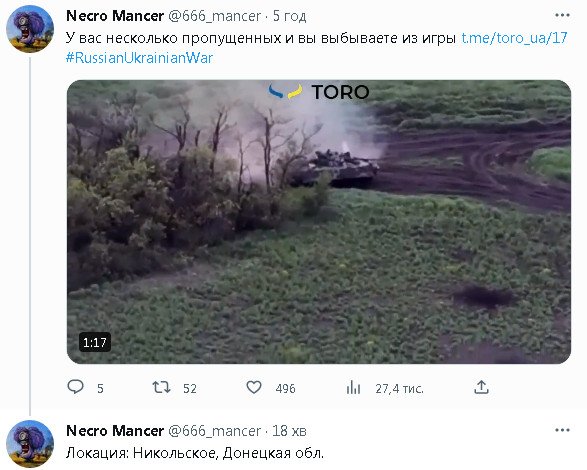The image size is (587, 470).
Task: Share the tweet via upload arrow icon
Action: [481, 387]
